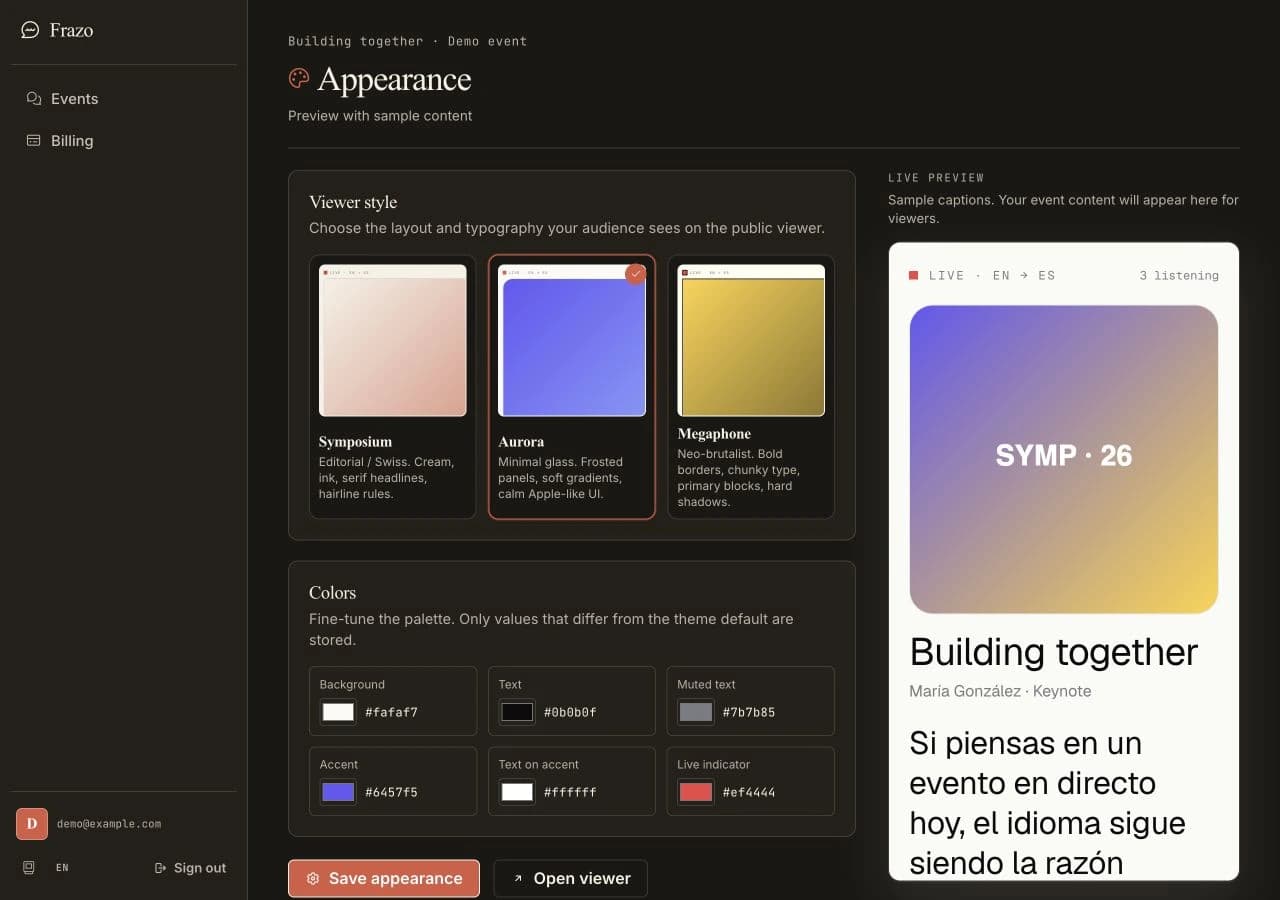The height and width of the screenshot is (900, 1280).
Task: Open the Text on accent color swatch
Action: (x=517, y=792)
